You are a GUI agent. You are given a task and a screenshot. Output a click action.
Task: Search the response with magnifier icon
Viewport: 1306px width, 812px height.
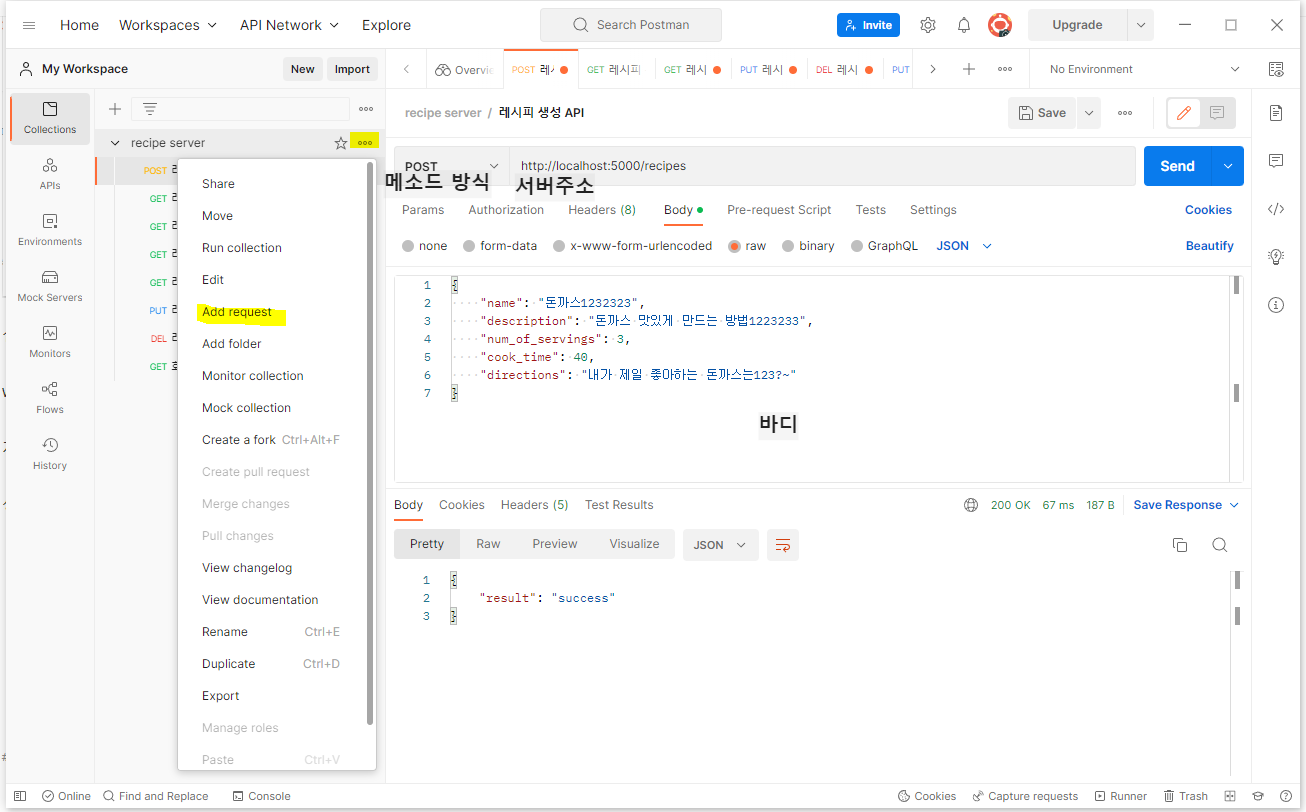[x=1219, y=545]
